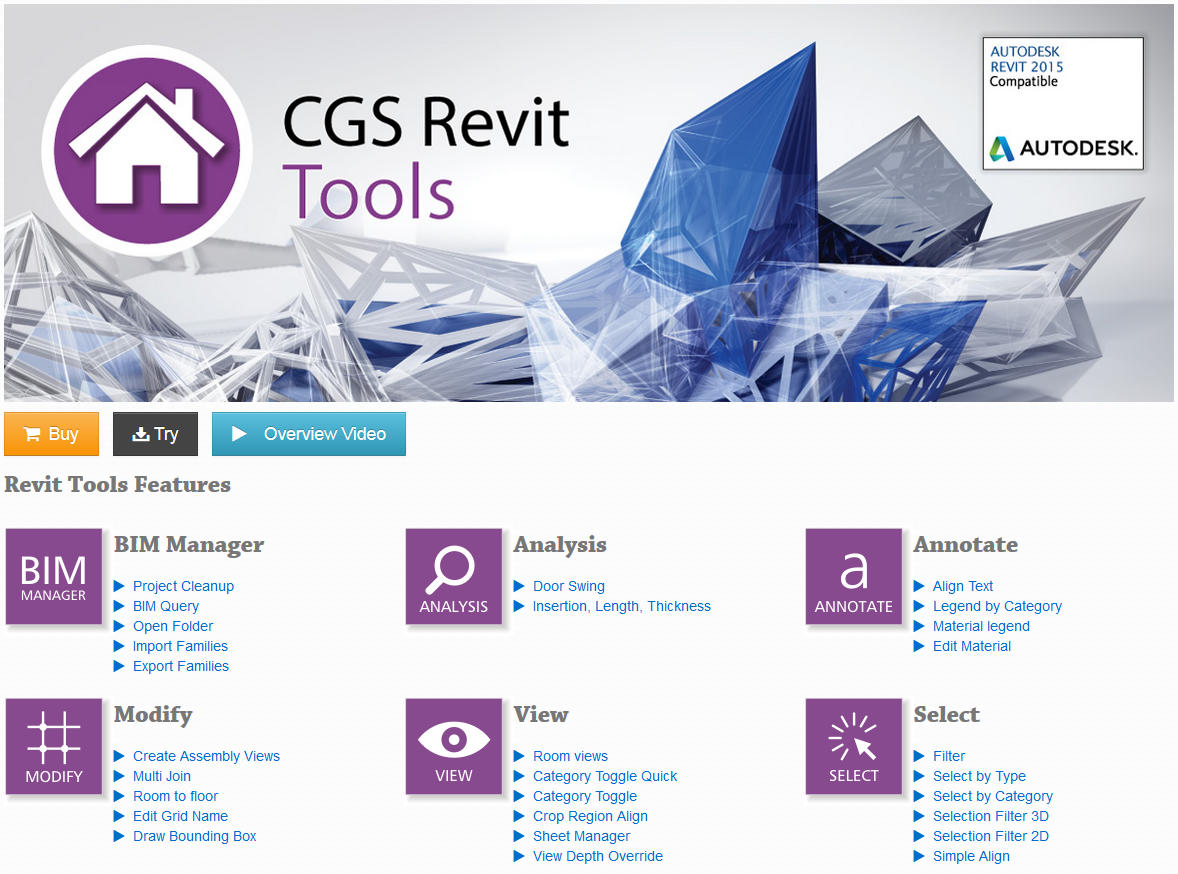Click the Modify grid icon
The height and width of the screenshot is (874, 1178).
(54, 746)
